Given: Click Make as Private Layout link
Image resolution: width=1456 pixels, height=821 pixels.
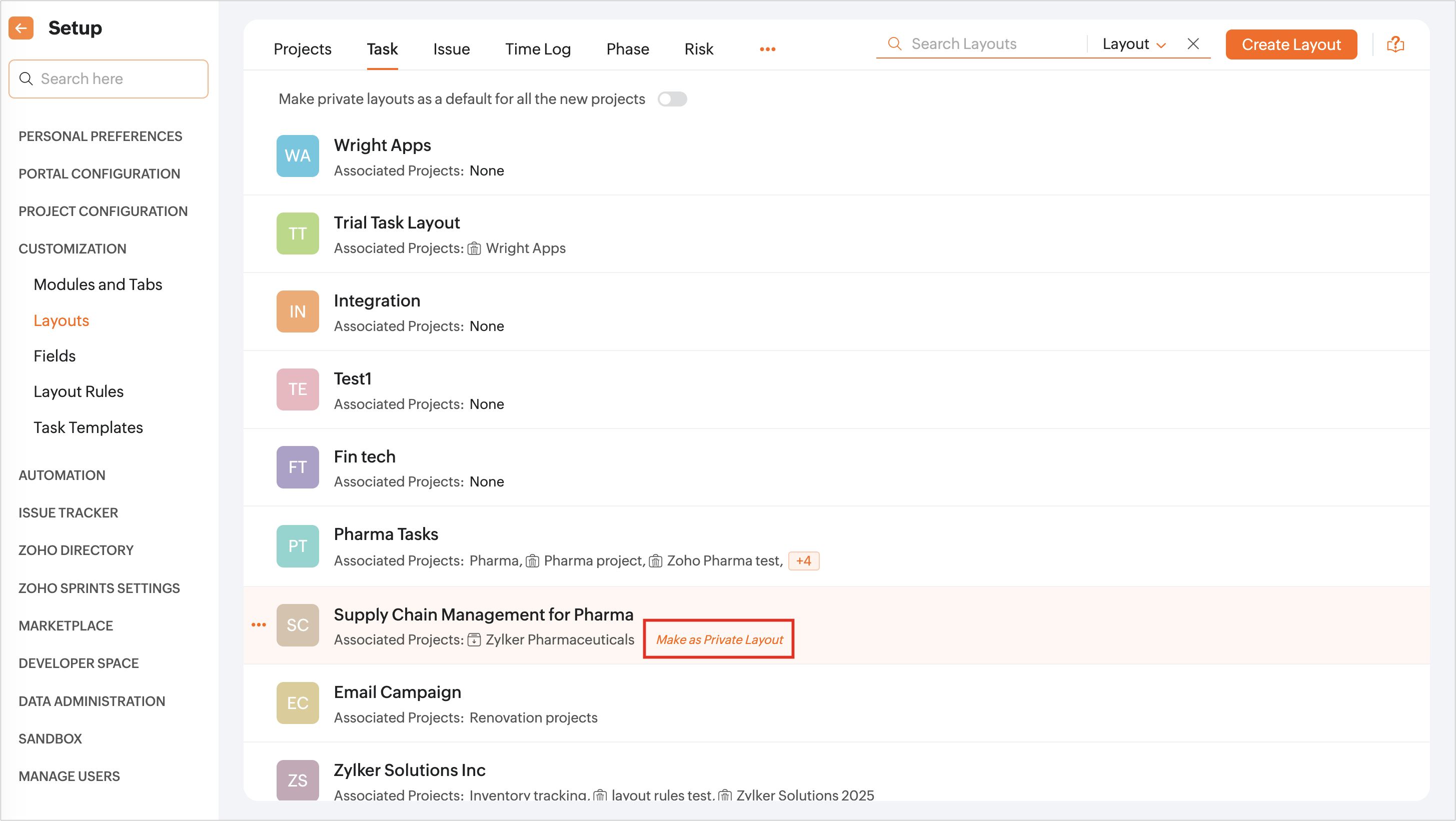Looking at the screenshot, I should pos(719,639).
